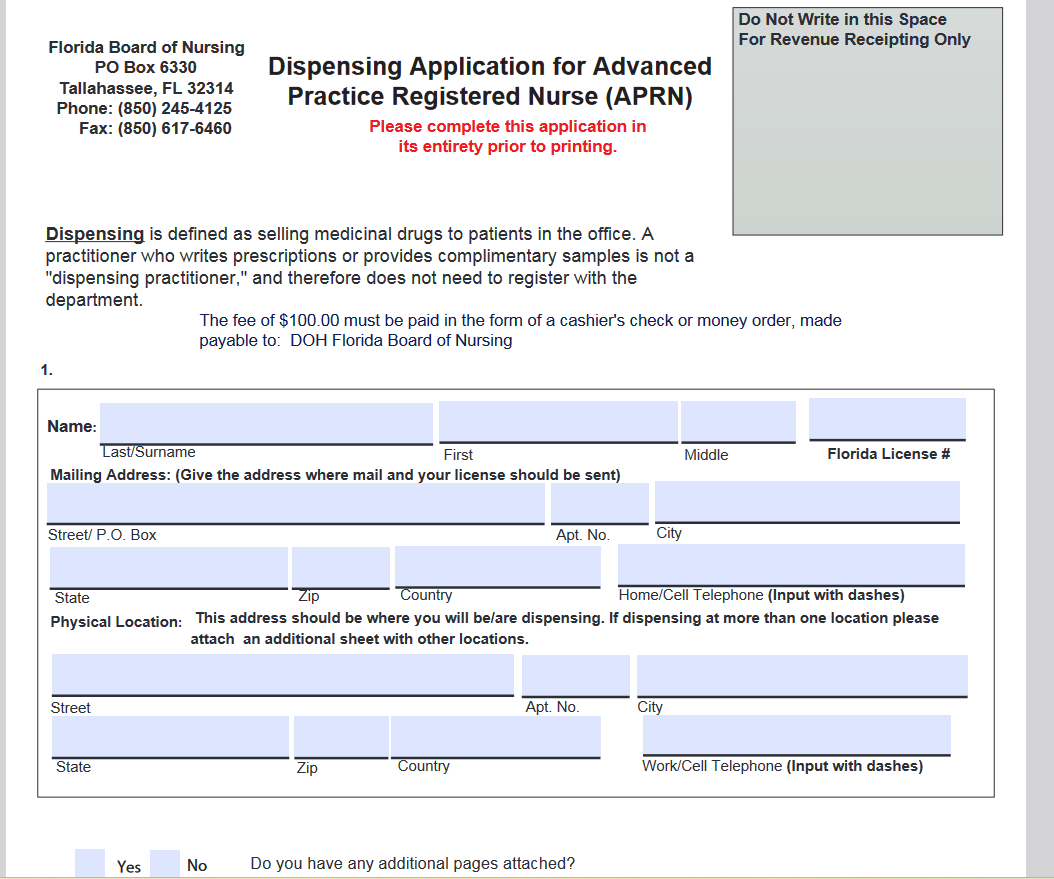Click the physical location Zip field

340,734
